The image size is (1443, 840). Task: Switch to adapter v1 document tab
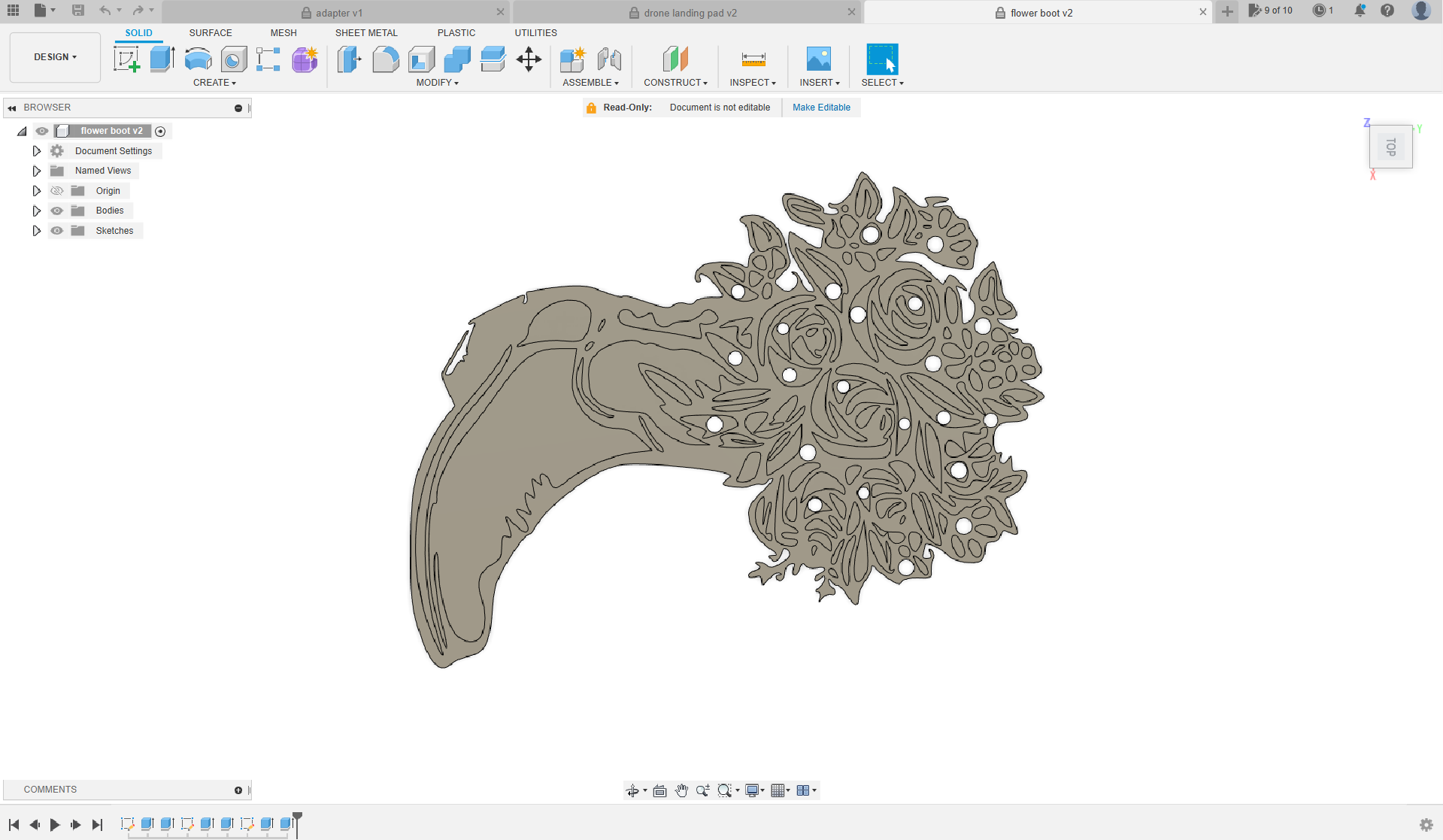[x=335, y=13]
